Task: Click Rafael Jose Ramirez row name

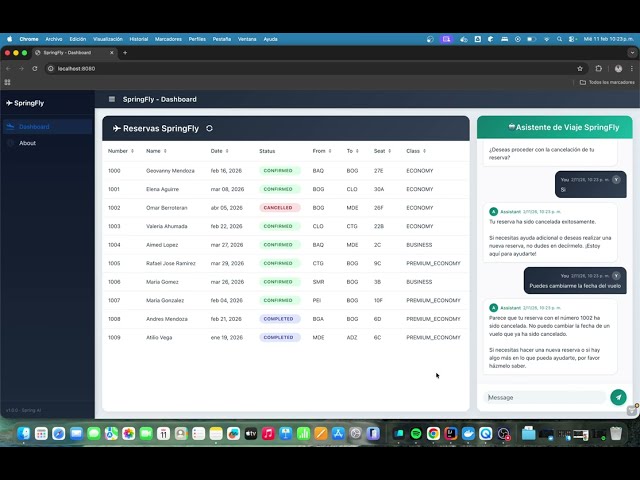Action: tap(171, 263)
